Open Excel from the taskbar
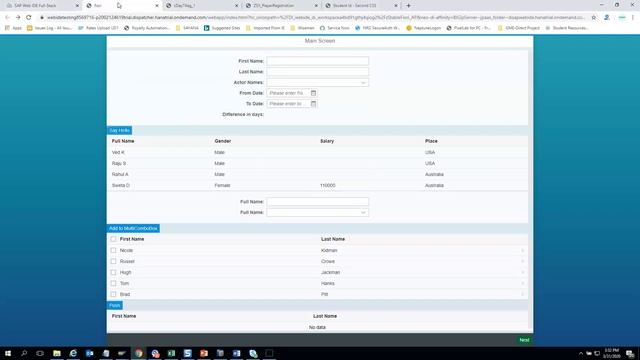 (x=171, y=353)
